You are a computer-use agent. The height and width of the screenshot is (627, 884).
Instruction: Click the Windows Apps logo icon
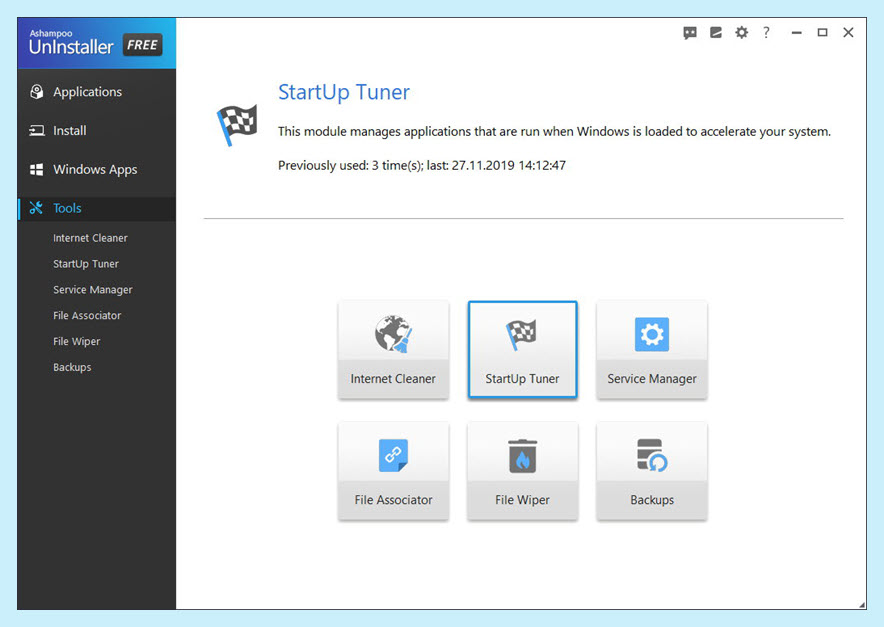[x=37, y=169]
